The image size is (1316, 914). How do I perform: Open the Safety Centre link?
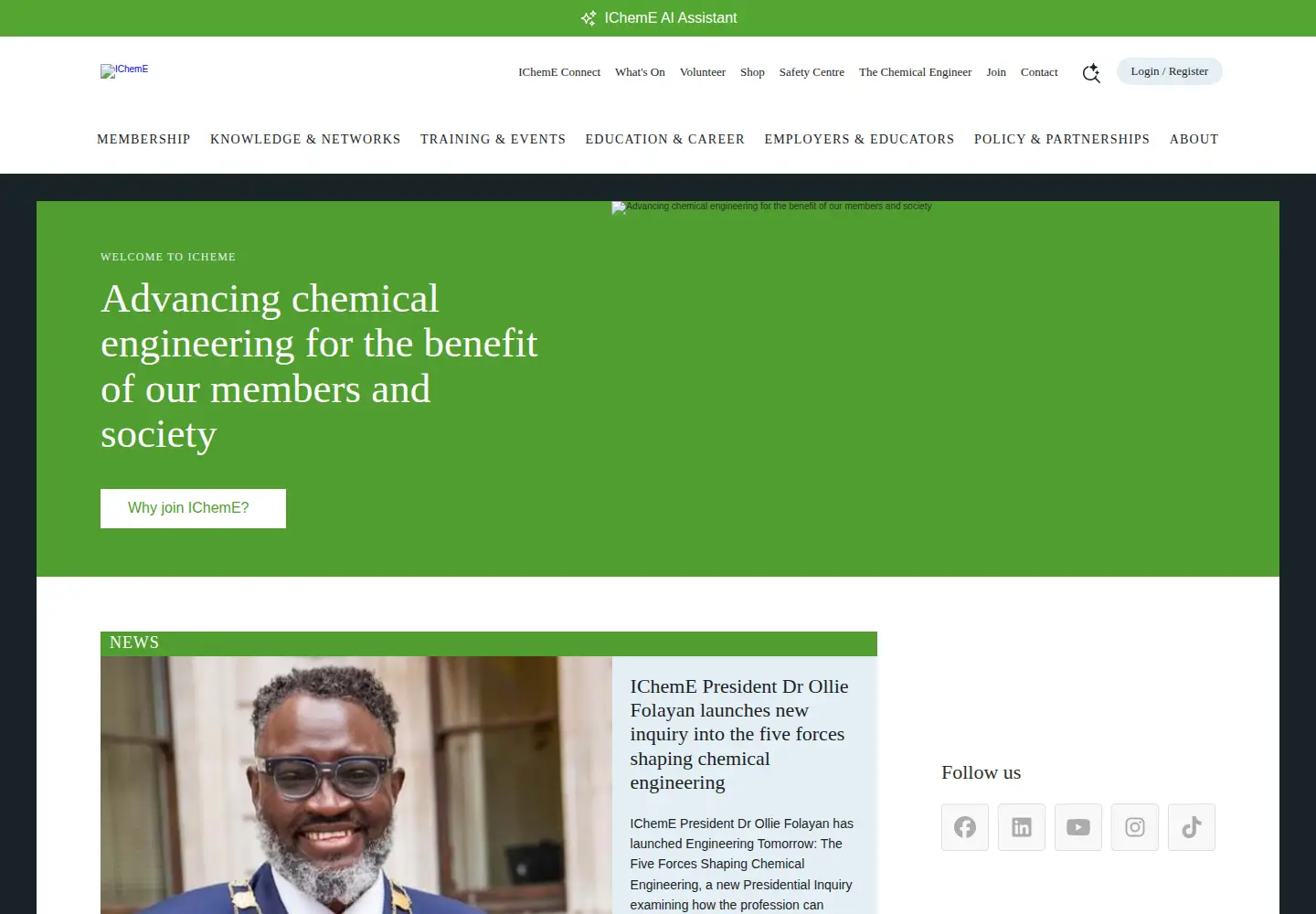(812, 72)
